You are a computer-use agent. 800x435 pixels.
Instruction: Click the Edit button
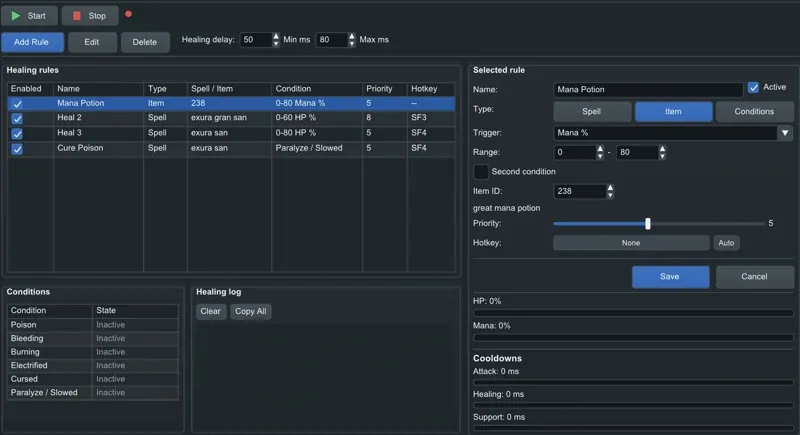coord(92,42)
